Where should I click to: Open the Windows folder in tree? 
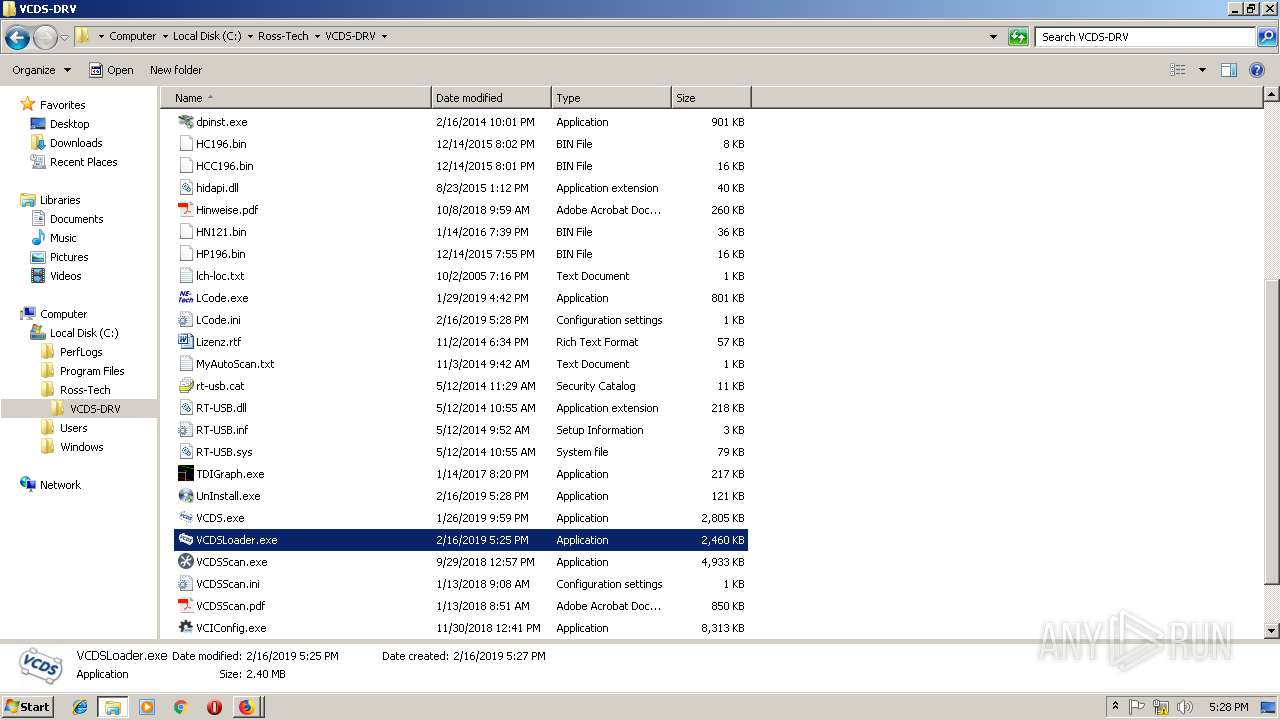[81, 447]
